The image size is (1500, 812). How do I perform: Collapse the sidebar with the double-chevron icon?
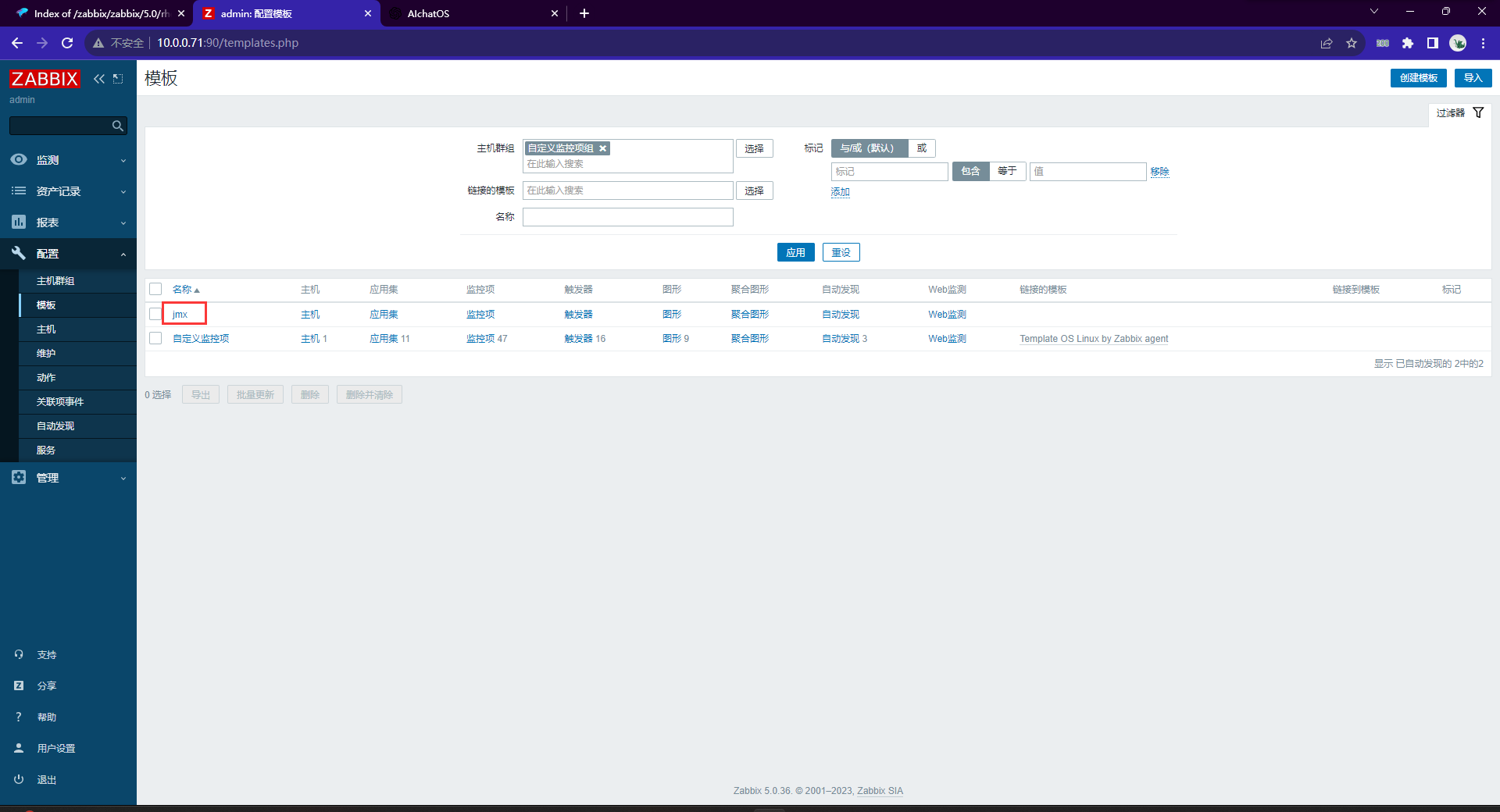tap(99, 79)
